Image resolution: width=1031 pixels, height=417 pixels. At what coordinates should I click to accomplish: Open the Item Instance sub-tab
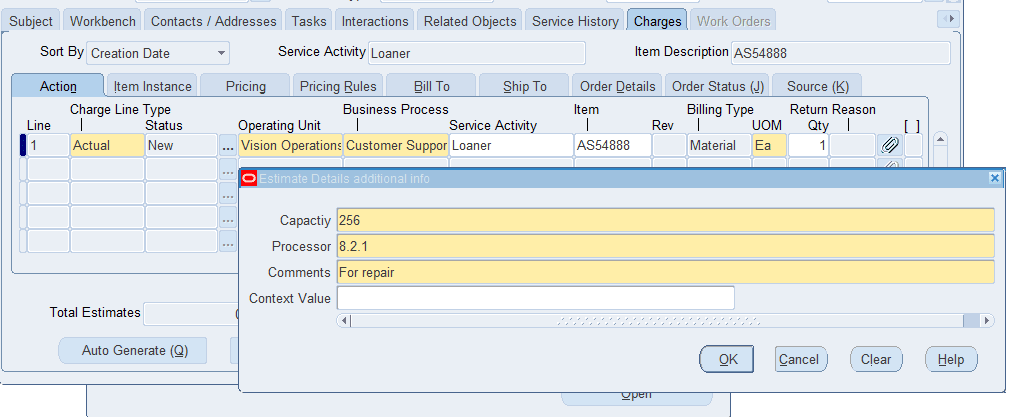point(153,86)
